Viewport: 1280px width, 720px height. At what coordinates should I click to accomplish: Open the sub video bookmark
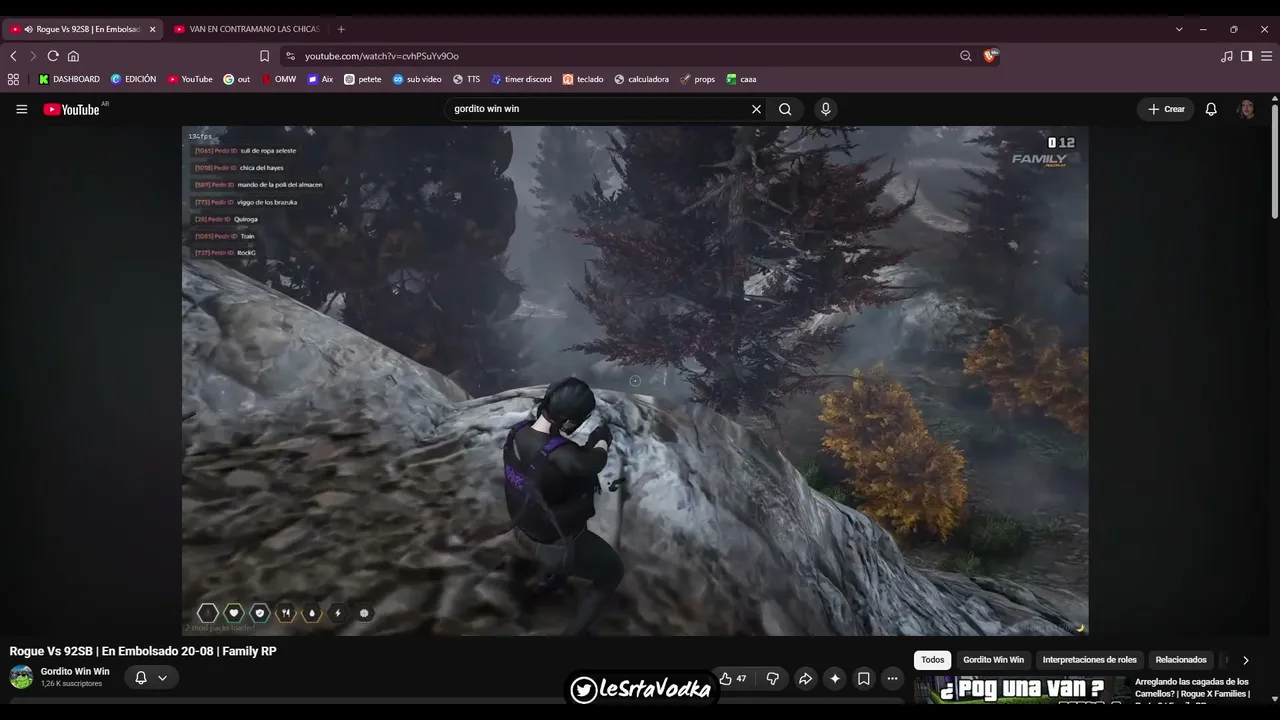pyautogui.click(x=417, y=79)
